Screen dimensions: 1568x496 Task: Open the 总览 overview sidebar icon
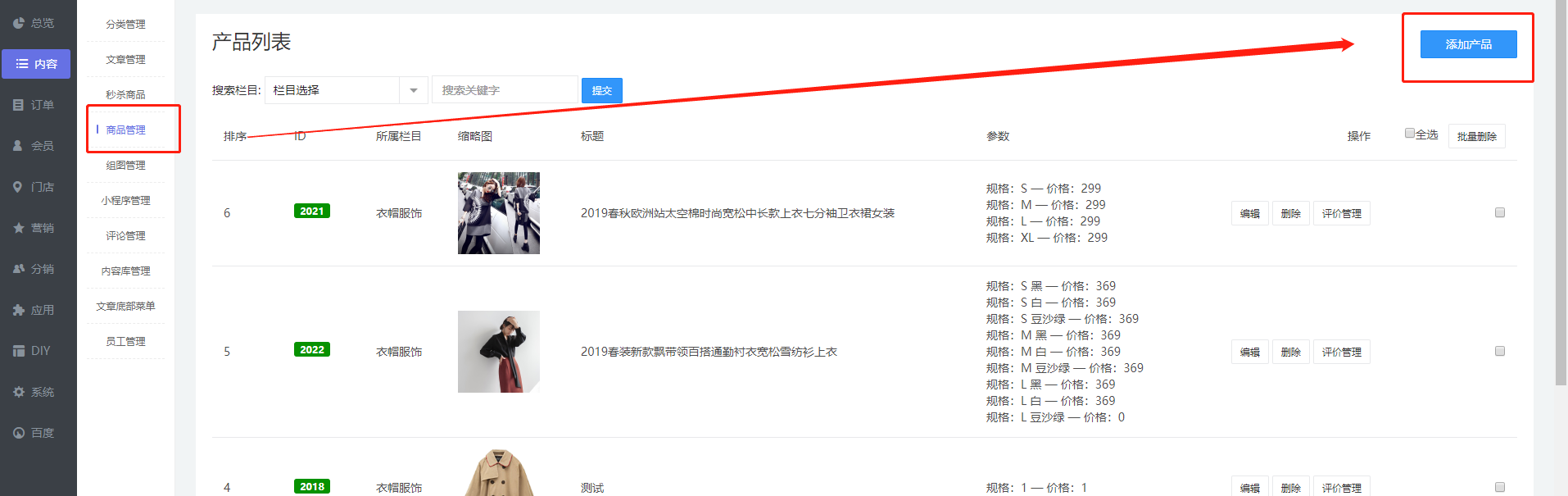tap(19, 23)
